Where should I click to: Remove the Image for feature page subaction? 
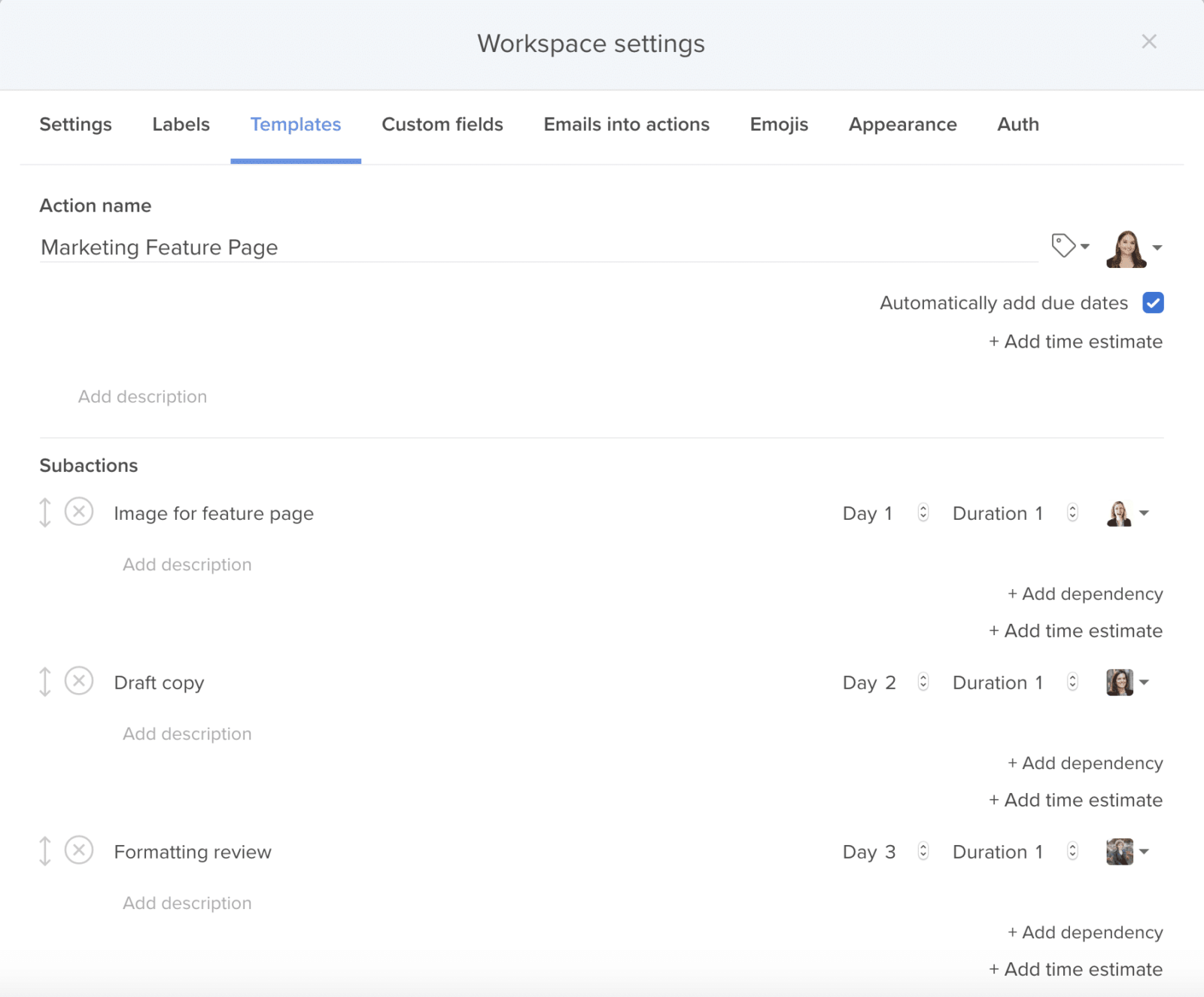[x=78, y=512]
